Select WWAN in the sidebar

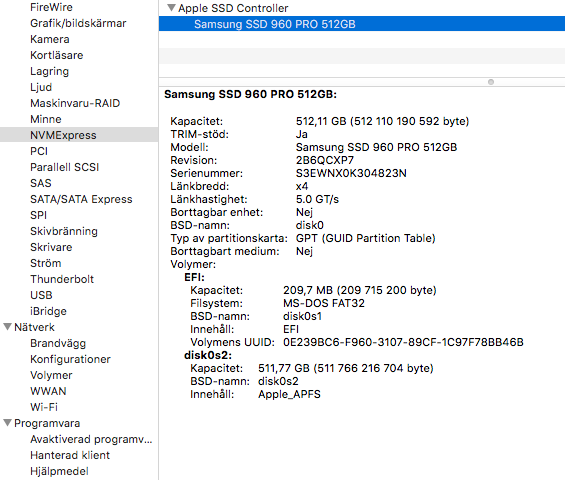click(48, 391)
